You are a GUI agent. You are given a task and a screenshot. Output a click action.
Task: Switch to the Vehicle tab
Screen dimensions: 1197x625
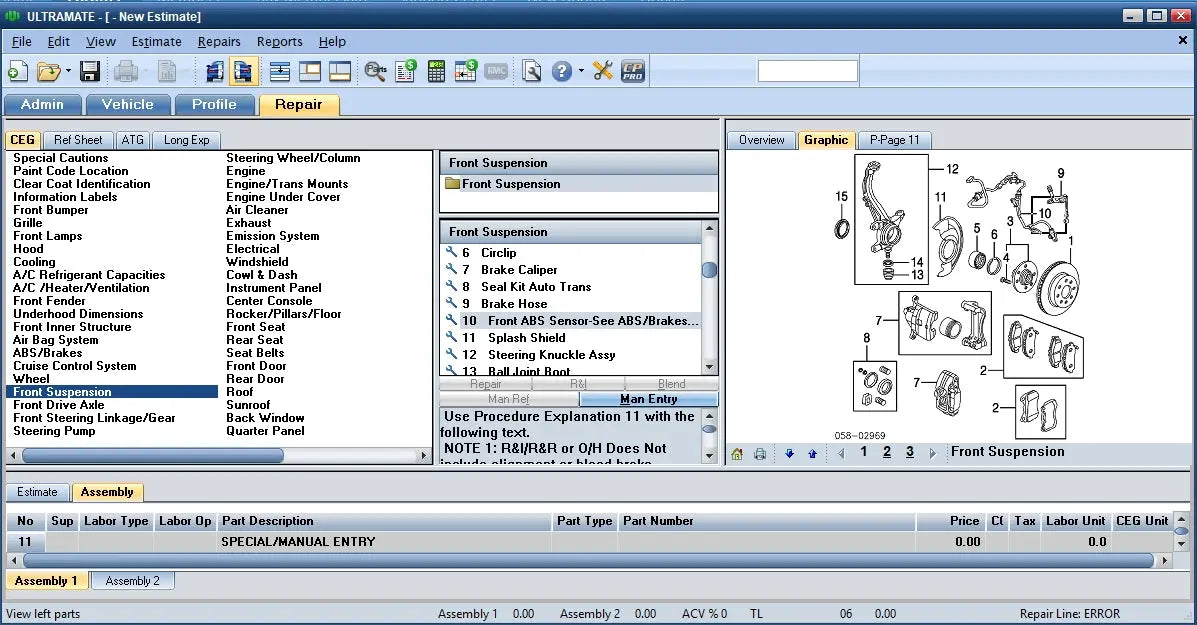(x=127, y=104)
